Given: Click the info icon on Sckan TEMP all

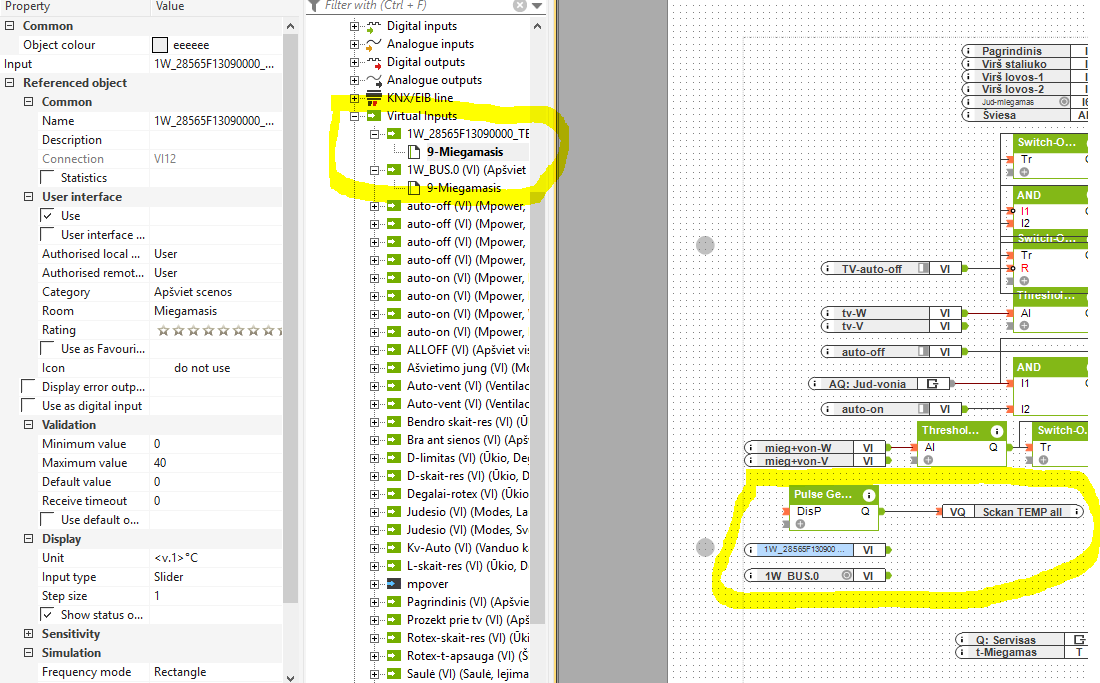Looking at the screenshot, I should pos(1076,512).
